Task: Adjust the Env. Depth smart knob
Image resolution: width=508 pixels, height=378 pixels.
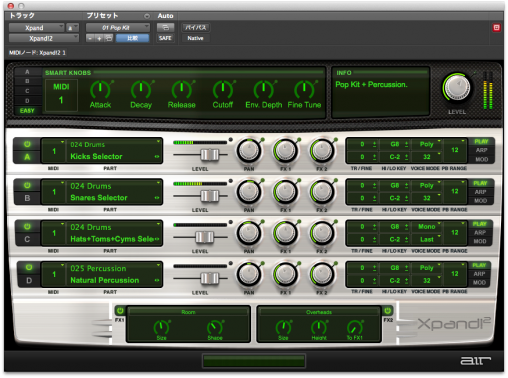Action: (263, 89)
